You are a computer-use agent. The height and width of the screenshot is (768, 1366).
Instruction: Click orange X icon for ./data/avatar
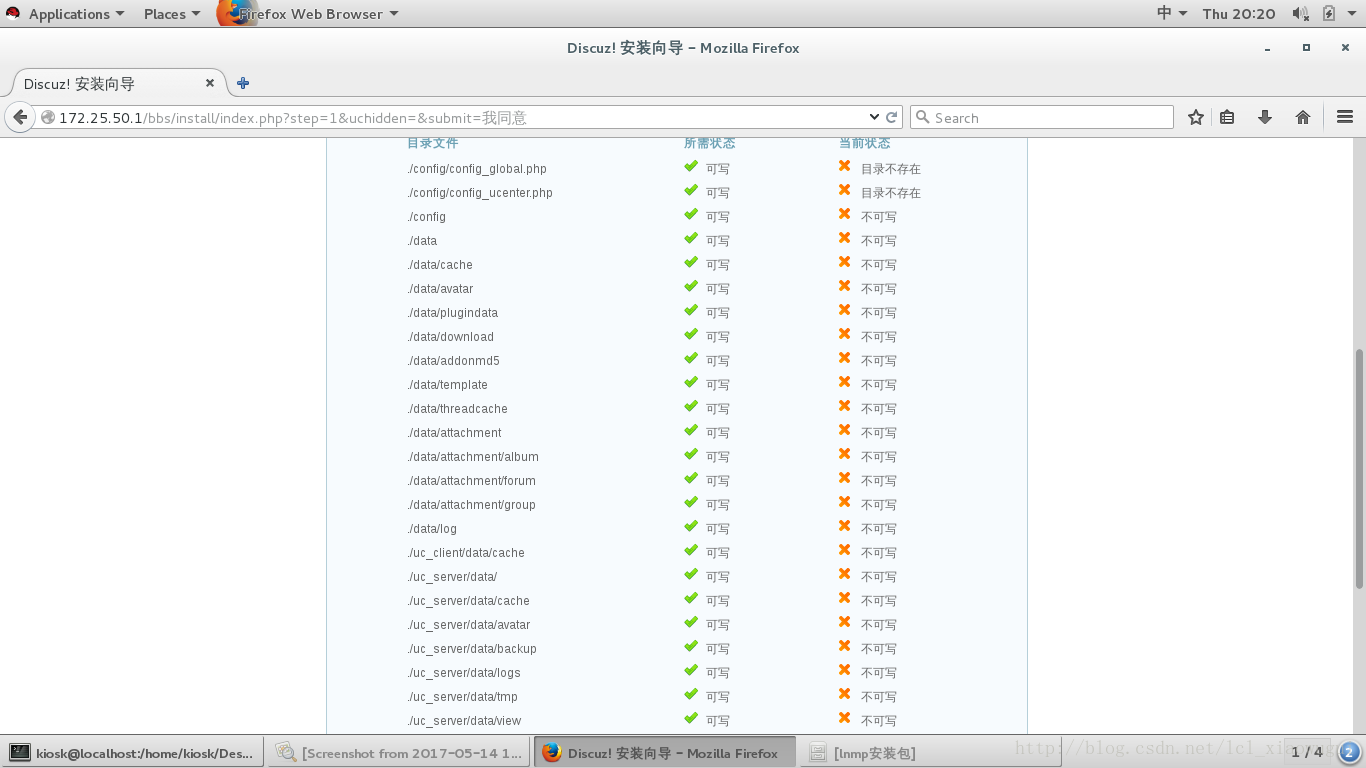point(845,286)
